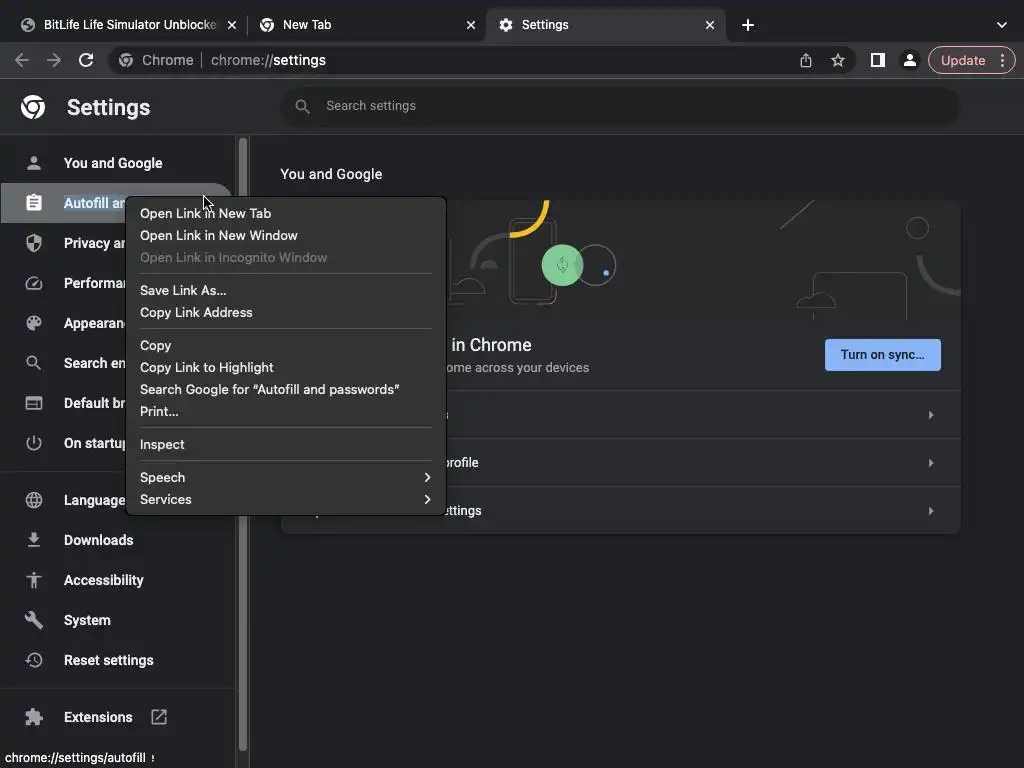Choose Inspect from the context menu
1024x768 pixels.
pyautogui.click(x=285, y=444)
